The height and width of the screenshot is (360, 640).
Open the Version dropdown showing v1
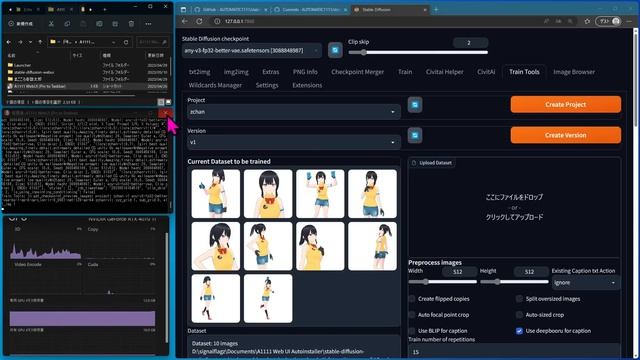coord(293,142)
